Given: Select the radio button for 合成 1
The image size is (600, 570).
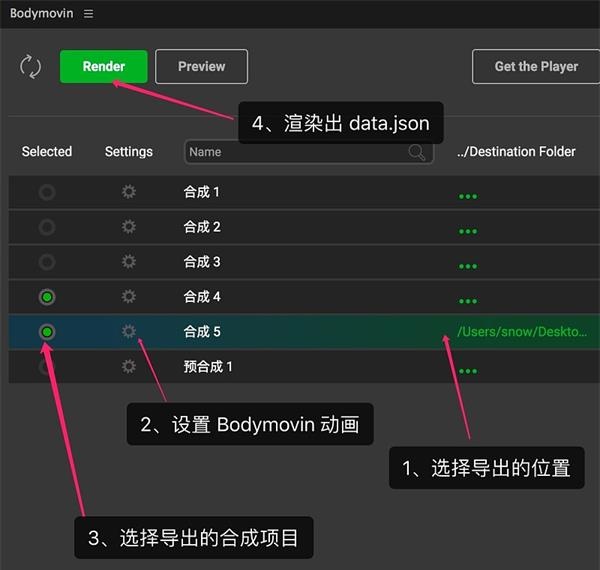Looking at the screenshot, I should pyautogui.click(x=47, y=192).
